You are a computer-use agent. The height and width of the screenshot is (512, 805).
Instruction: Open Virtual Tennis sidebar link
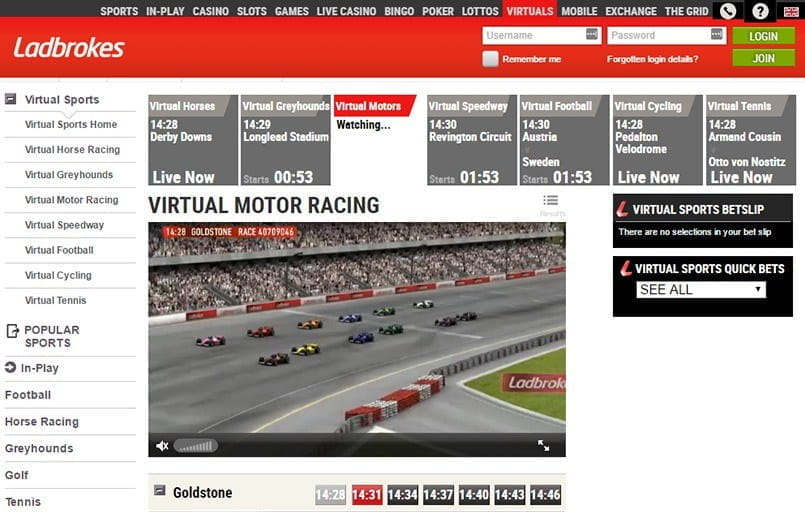coord(55,300)
